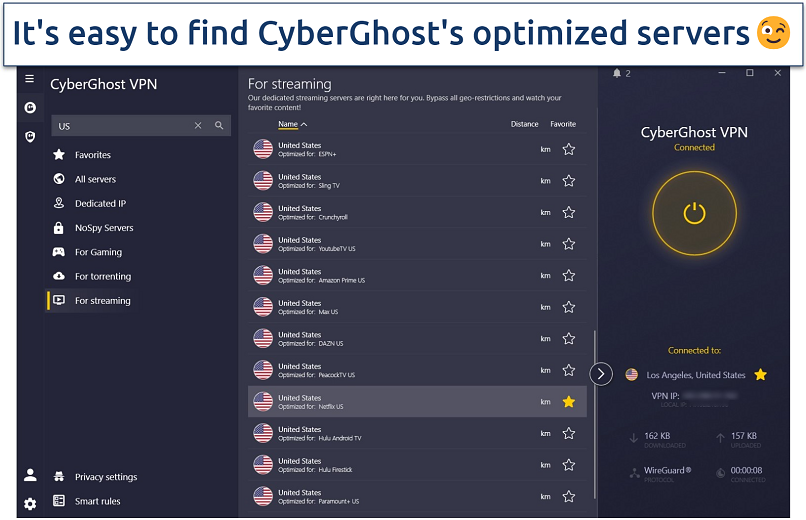Click the 00:00:08 connected timer

(746, 470)
